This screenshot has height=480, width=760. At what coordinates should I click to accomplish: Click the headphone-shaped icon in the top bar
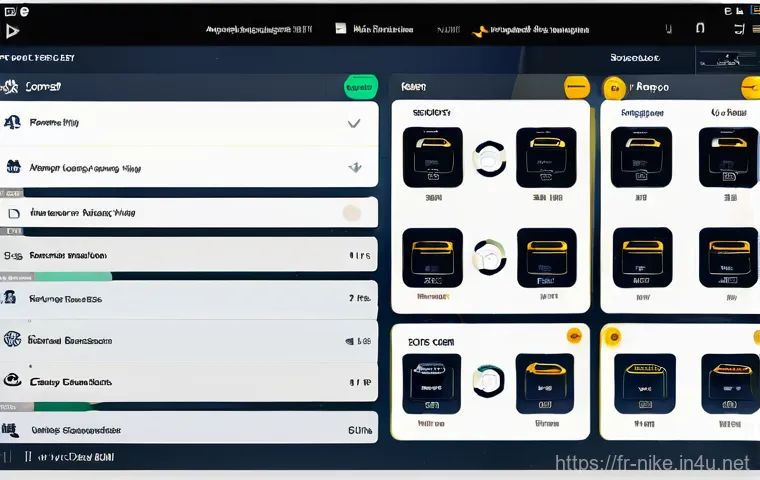tap(700, 28)
